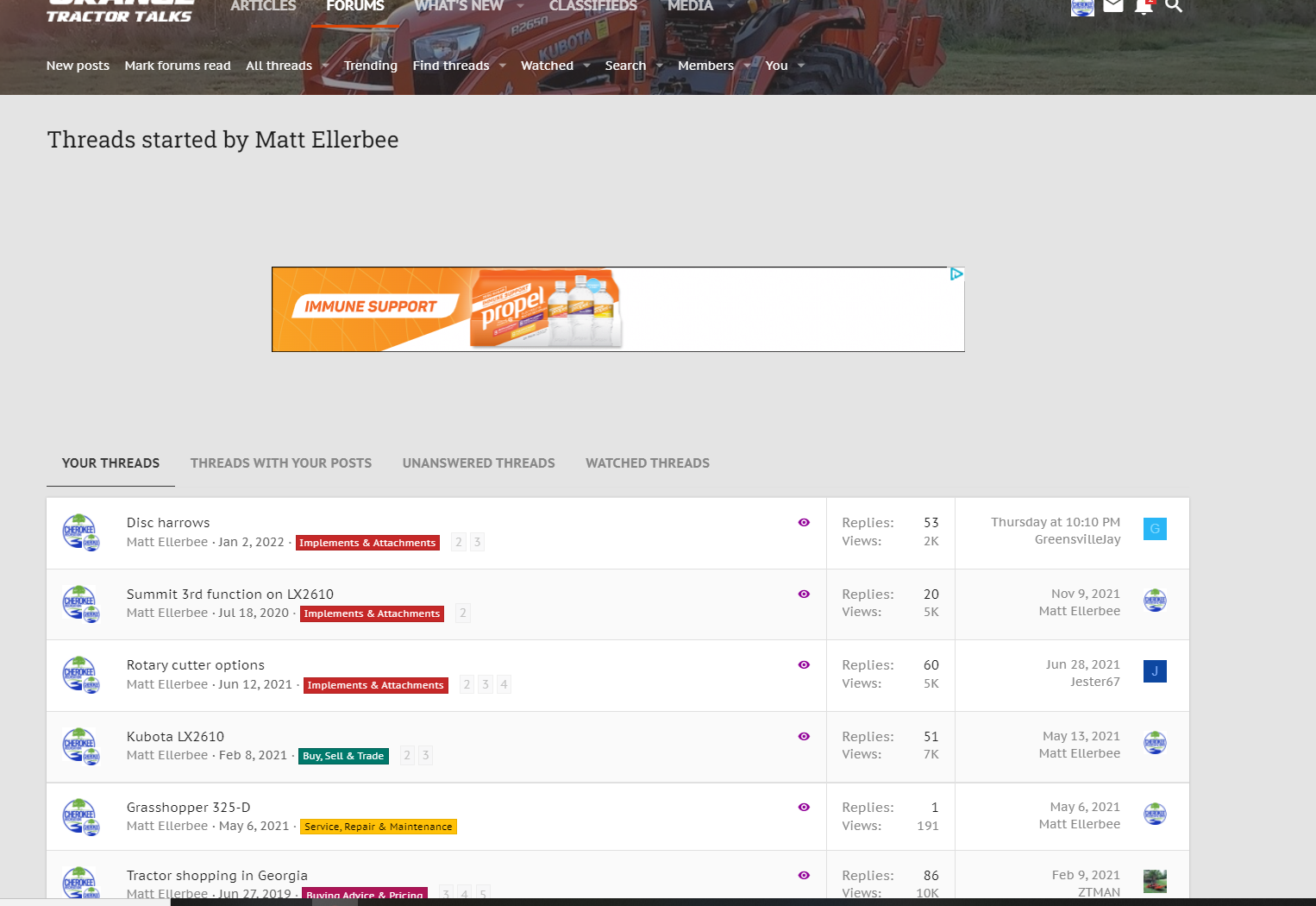
Task: Switch to Unanswered Threads tab
Action: coord(479,463)
